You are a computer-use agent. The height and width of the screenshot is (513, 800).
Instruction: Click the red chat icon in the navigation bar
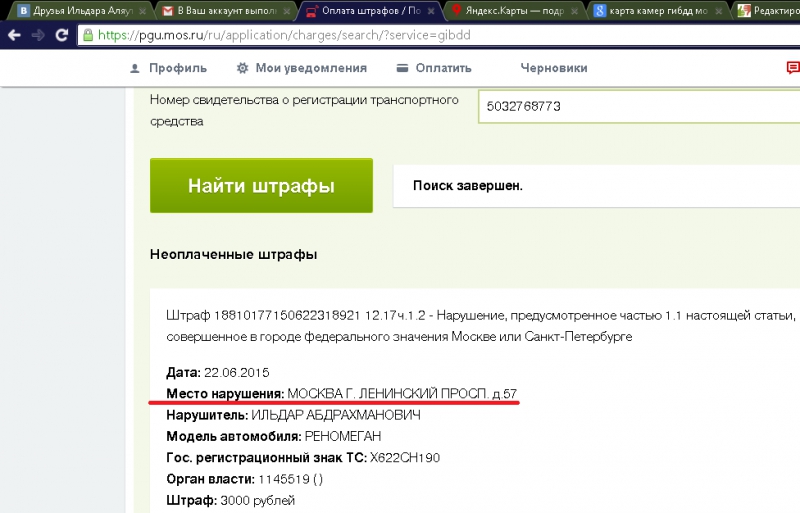click(x=793, y=68)
